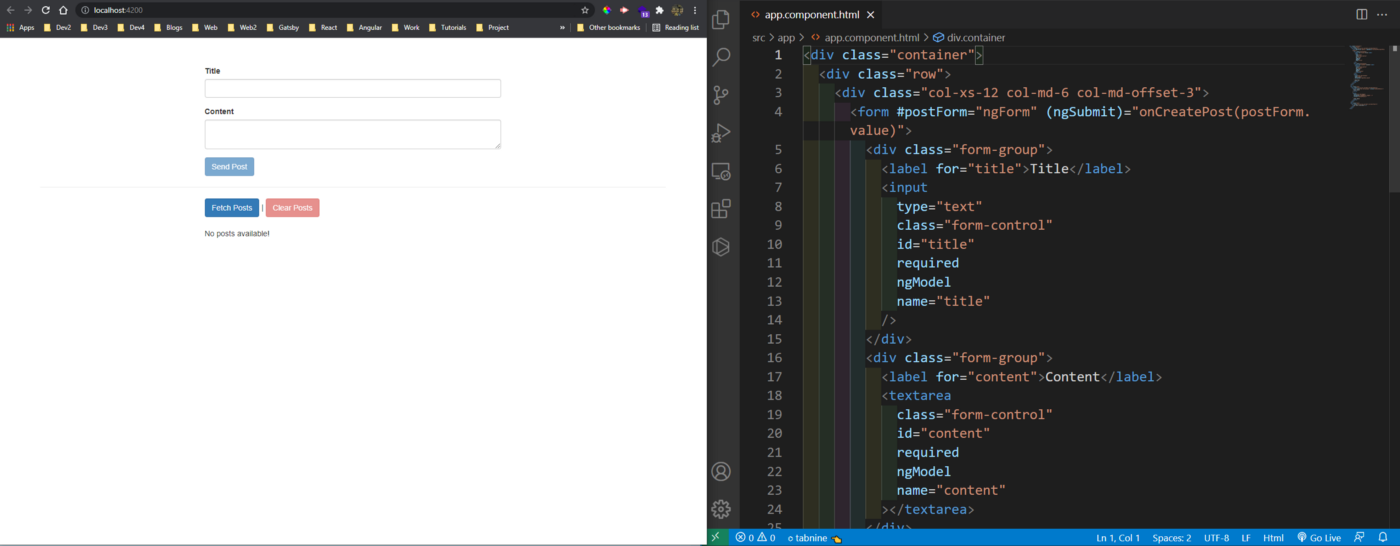Click tabnine in the status bar
Image resolution: width=1400 pixels, height=546 pixels.
pos(813,537)
